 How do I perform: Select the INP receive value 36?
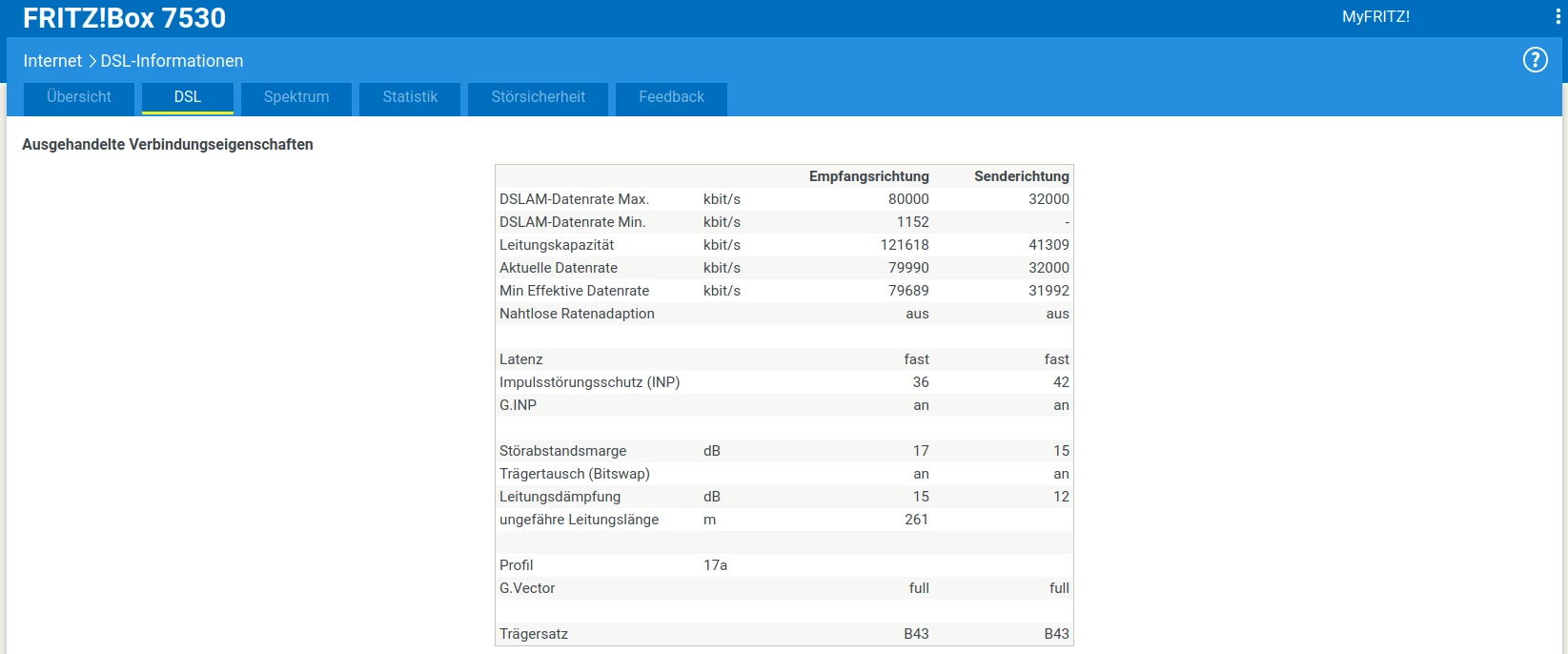[x=921, y=382]
